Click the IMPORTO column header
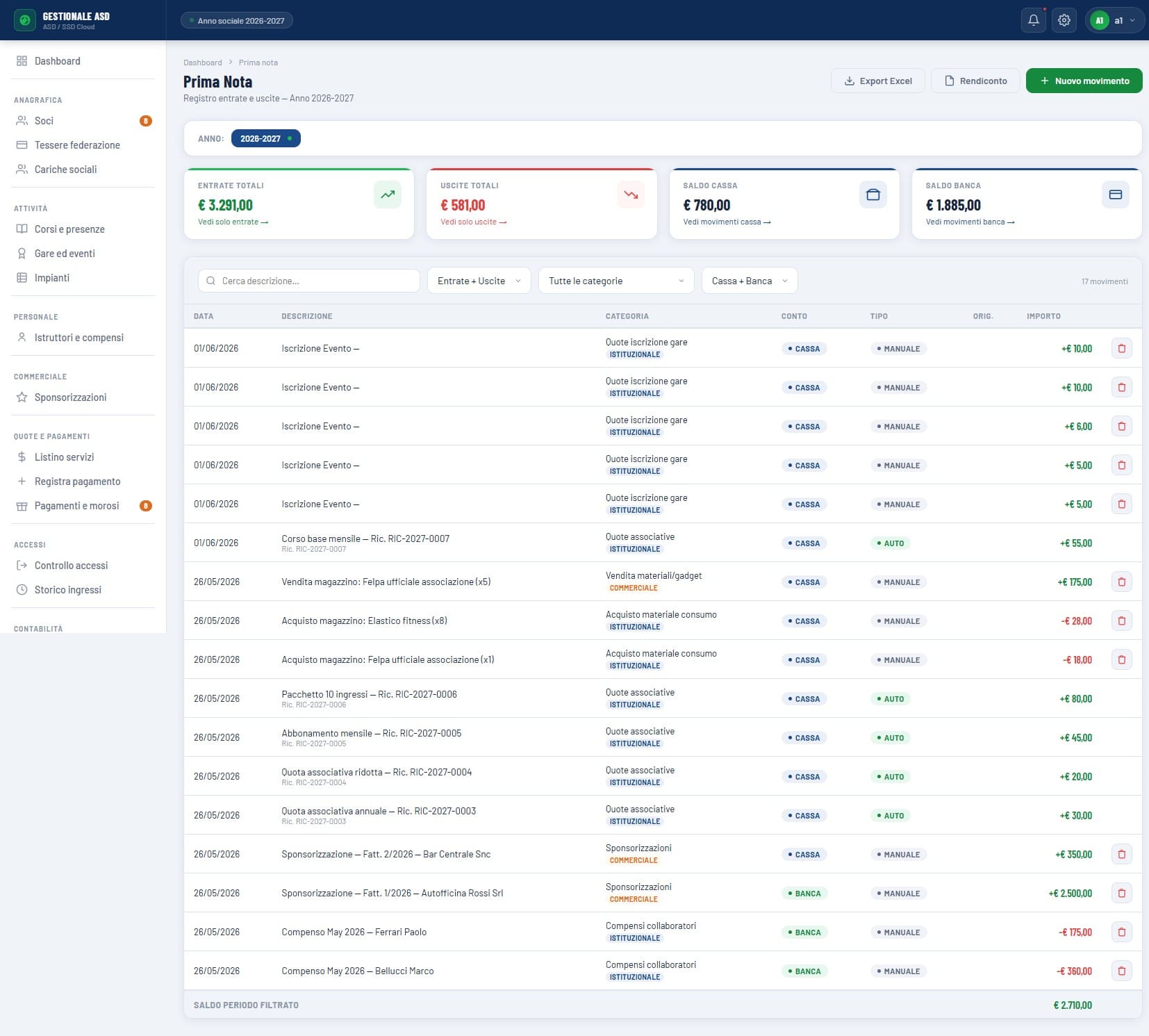 pyautogui.click(x=1043, y=316)
